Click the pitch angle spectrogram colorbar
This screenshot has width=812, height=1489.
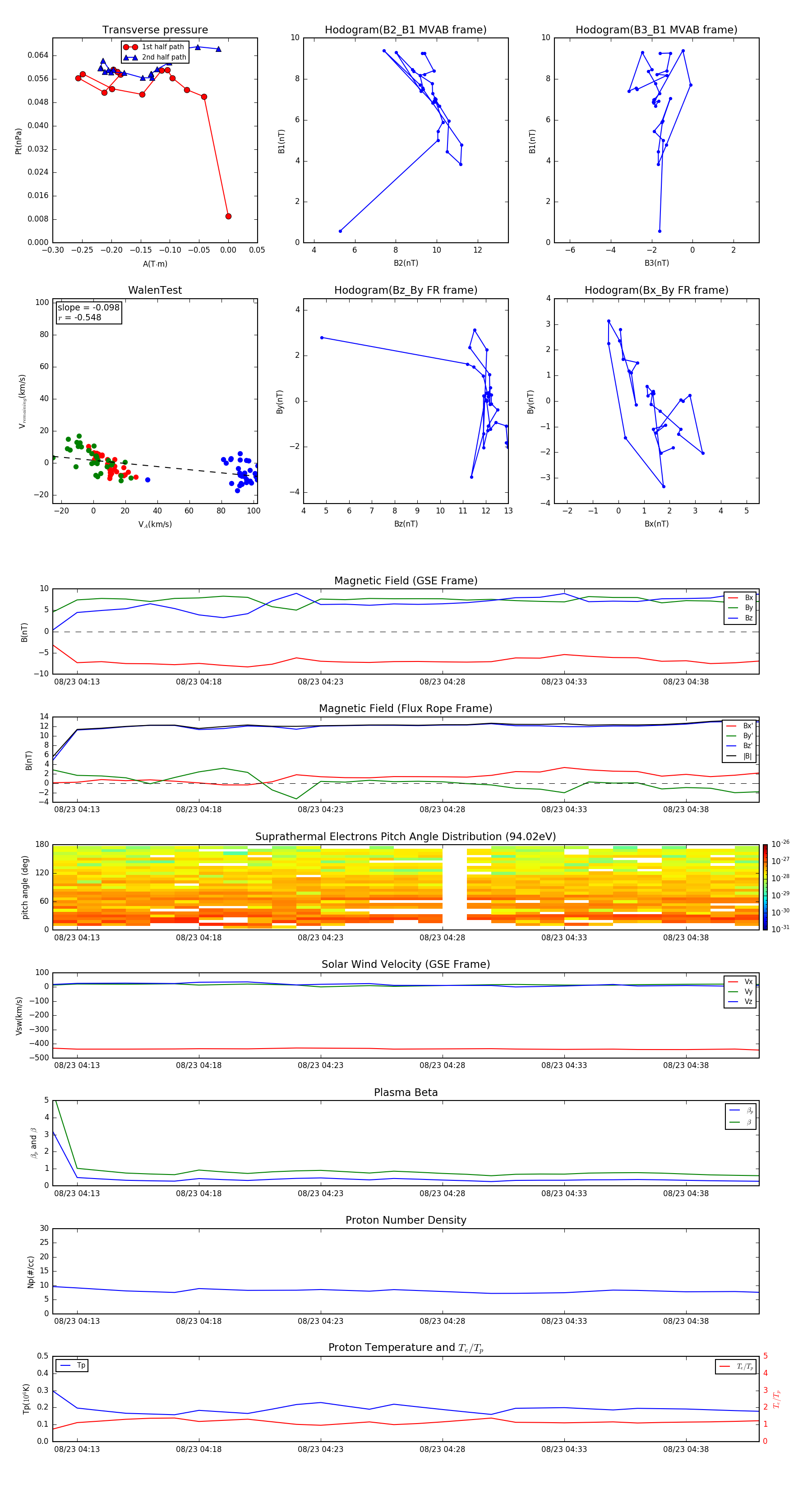point(765,887)
